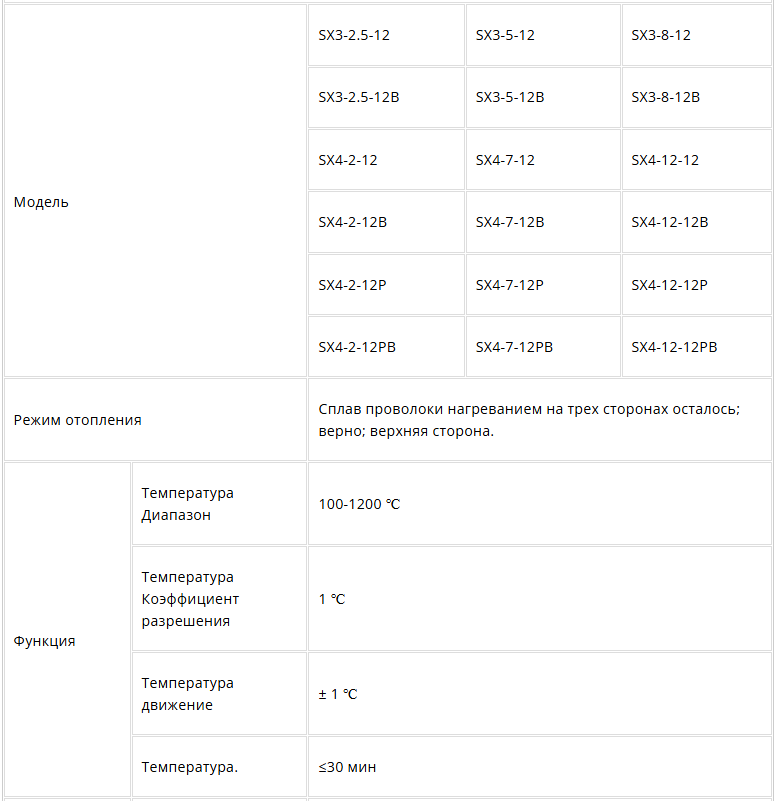The image size is (781, 801).
Task: Click the SX4-2-12 model entry
Action: click(386, 160)
